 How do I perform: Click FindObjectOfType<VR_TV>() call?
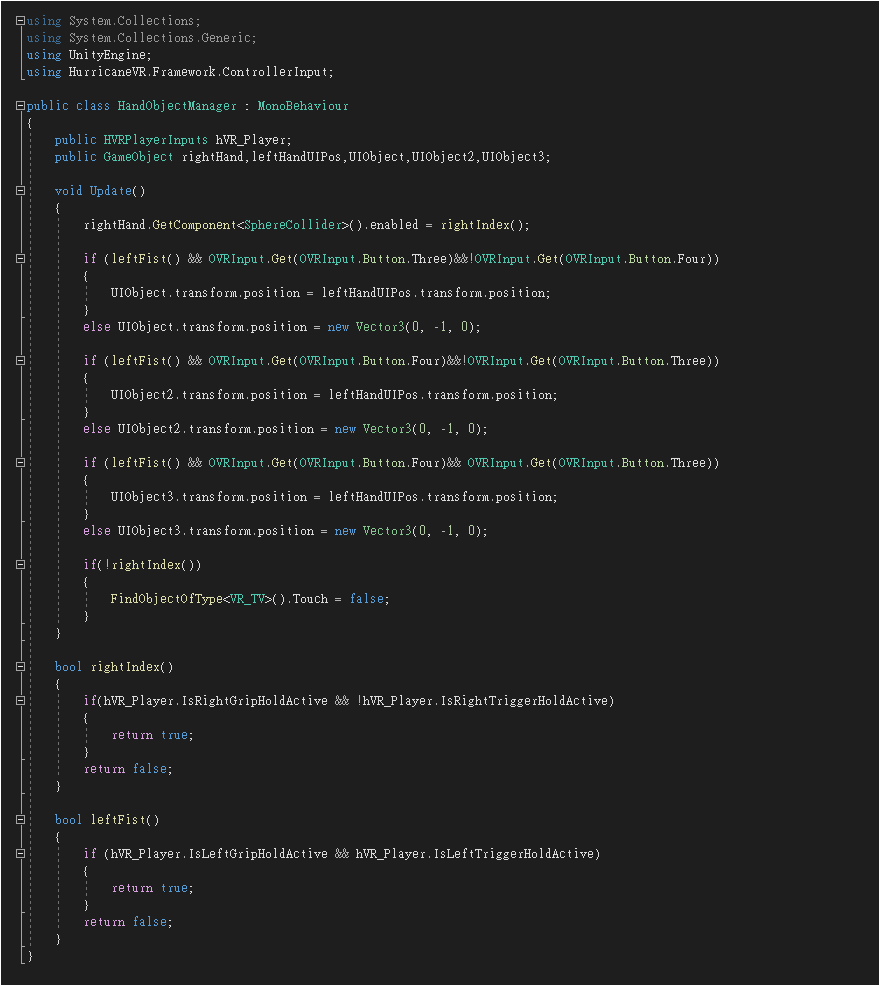point(199,599)
